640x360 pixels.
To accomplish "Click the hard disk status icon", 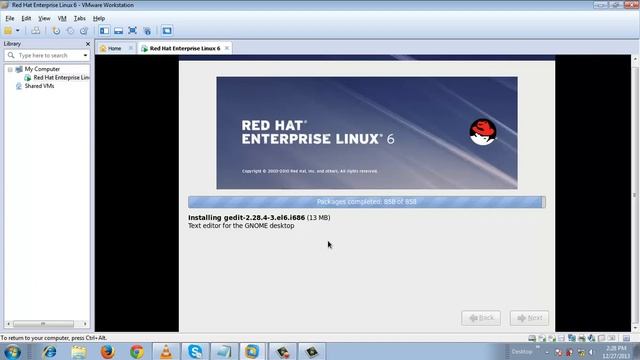I will pyautogui.click(x=532, y=338).
